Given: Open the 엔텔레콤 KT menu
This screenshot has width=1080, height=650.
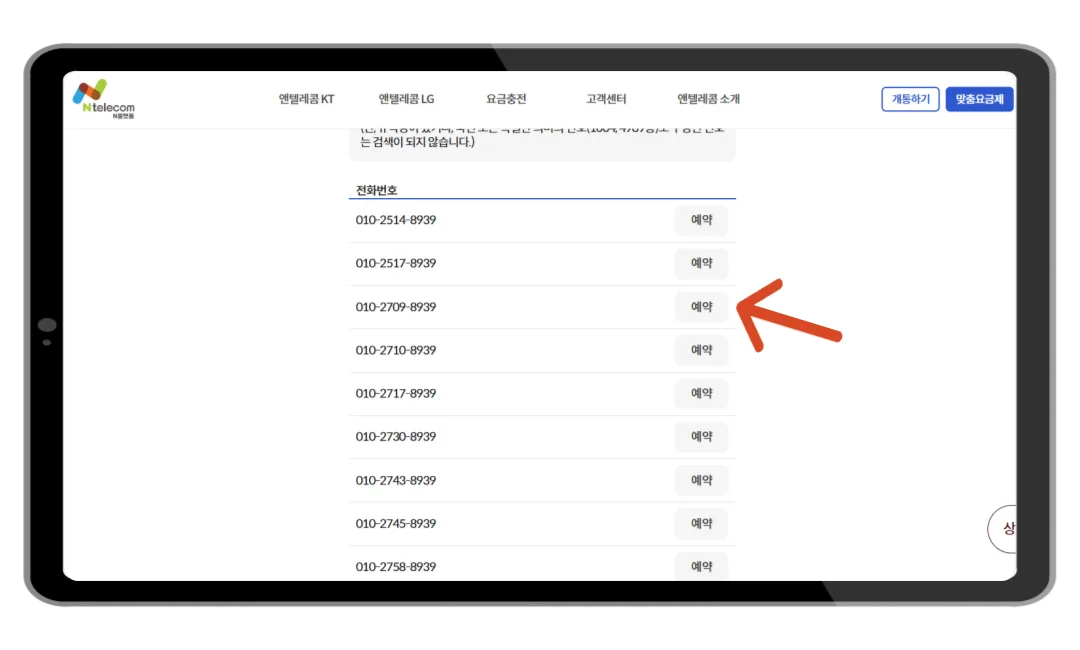Looking at the screenshot, I should tap(307, 99).
